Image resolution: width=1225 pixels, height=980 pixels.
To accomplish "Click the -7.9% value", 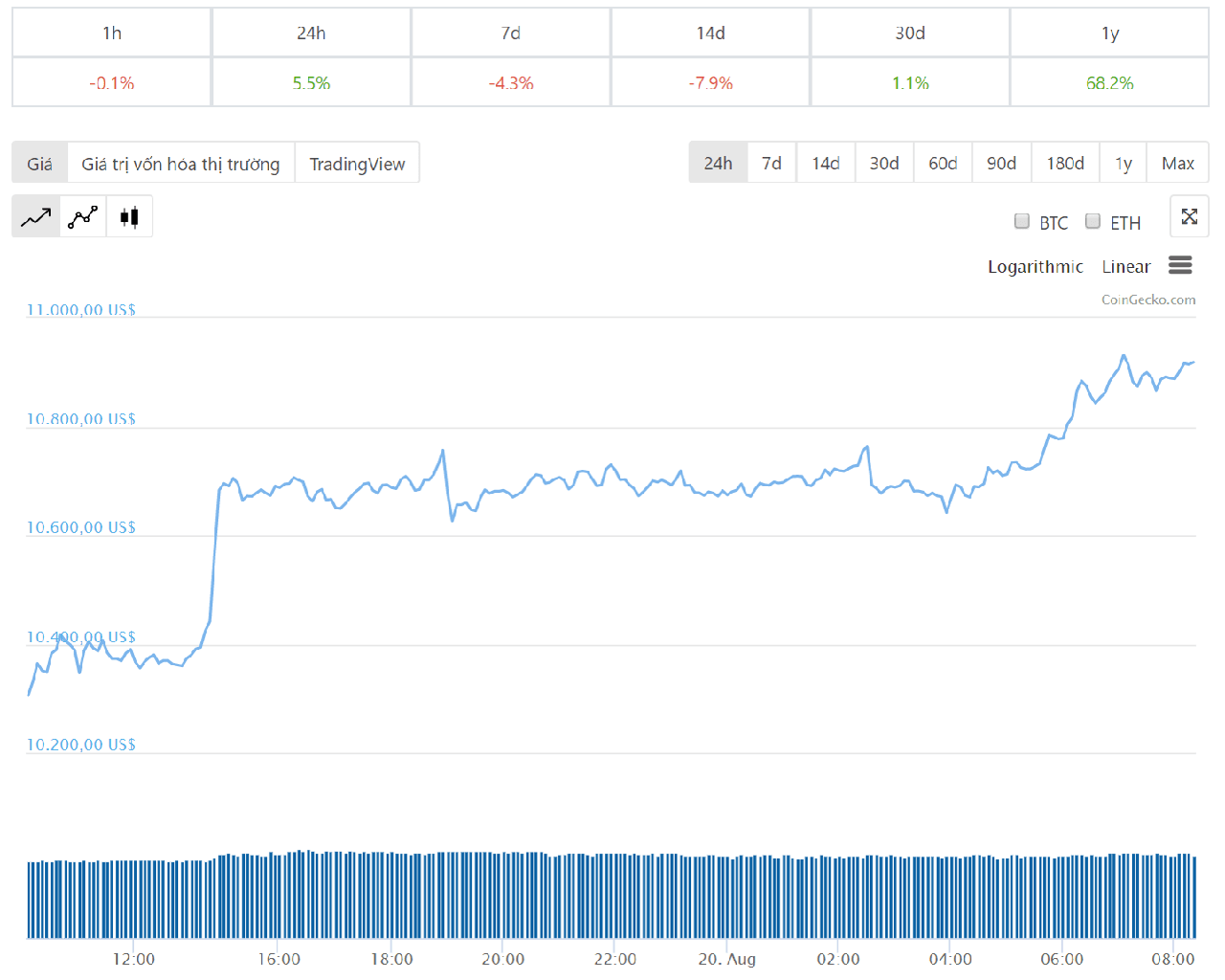I will click(710, 83).
